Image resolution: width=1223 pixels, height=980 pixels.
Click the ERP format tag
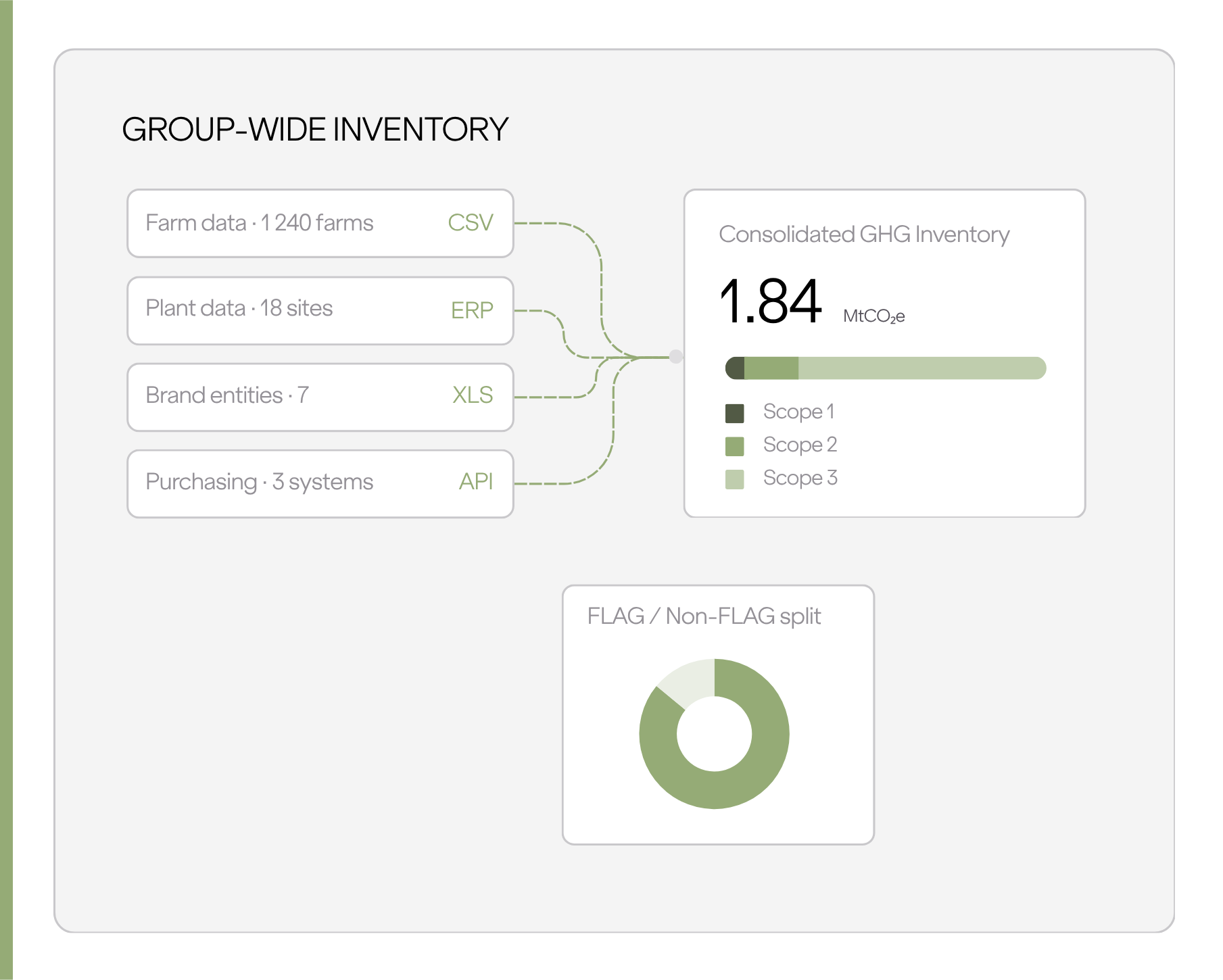pos(472,310)
